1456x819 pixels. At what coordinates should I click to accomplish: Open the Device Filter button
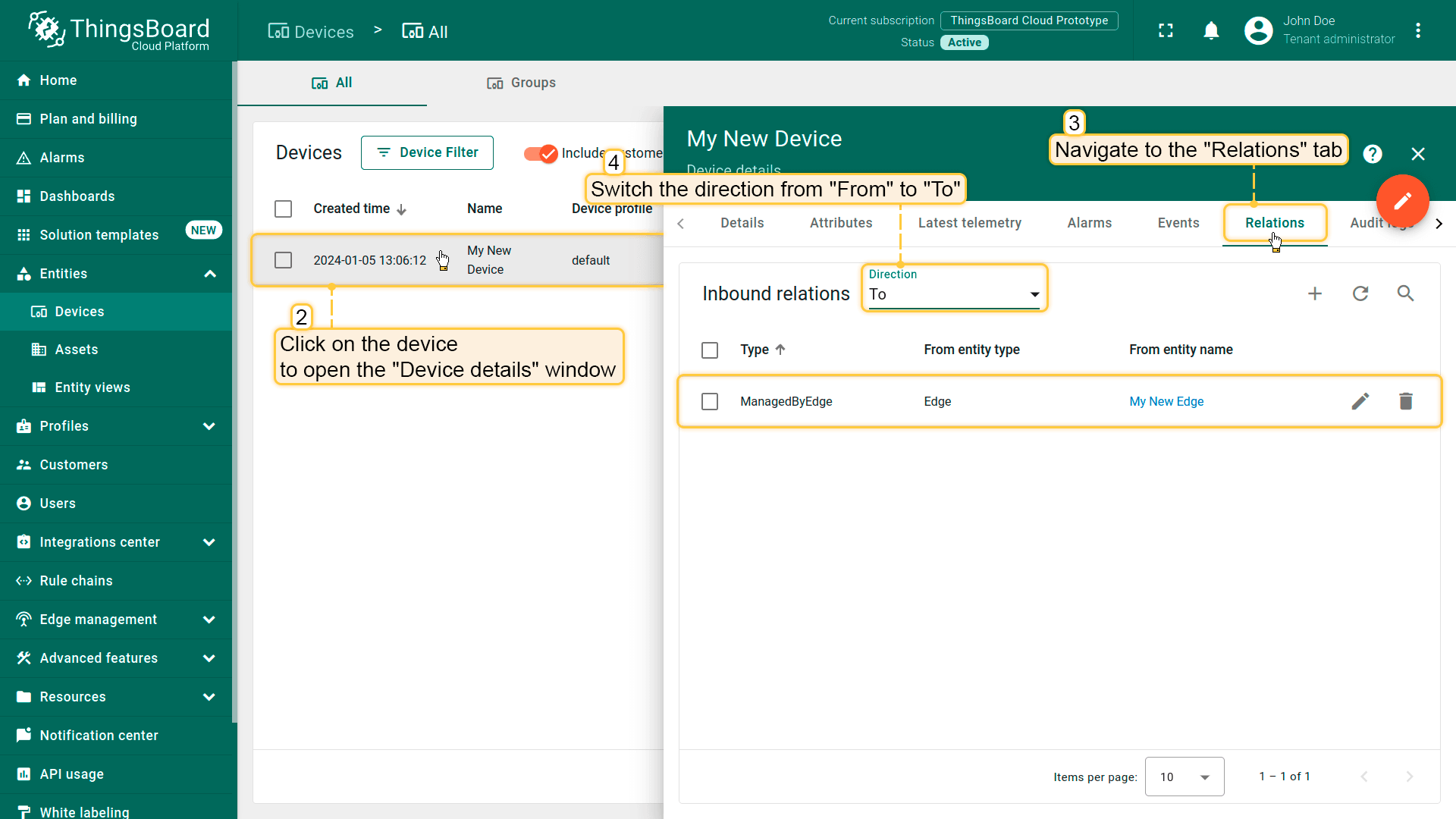tap(427, 152)
